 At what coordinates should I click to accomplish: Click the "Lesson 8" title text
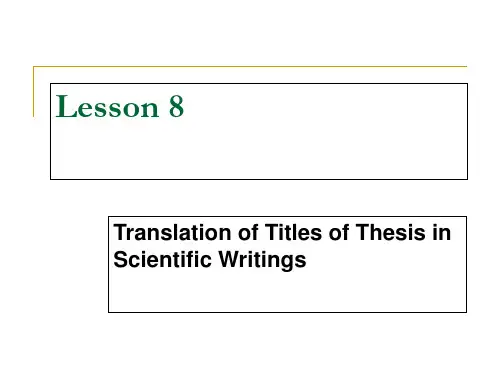click(120, 107)
